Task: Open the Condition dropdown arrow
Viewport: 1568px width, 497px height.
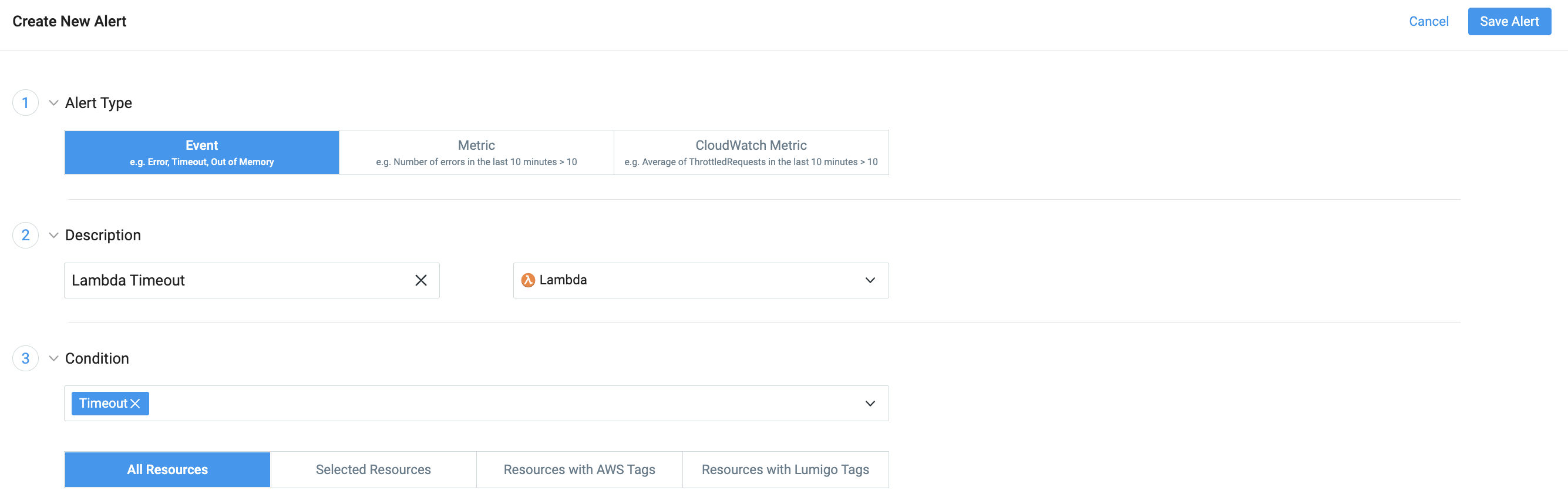Action: tap(870, 403)
